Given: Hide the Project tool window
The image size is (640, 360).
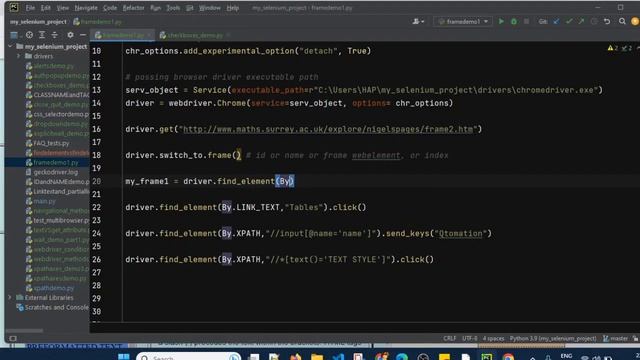Looking at the screenshot, I should (x=83, y=35).
